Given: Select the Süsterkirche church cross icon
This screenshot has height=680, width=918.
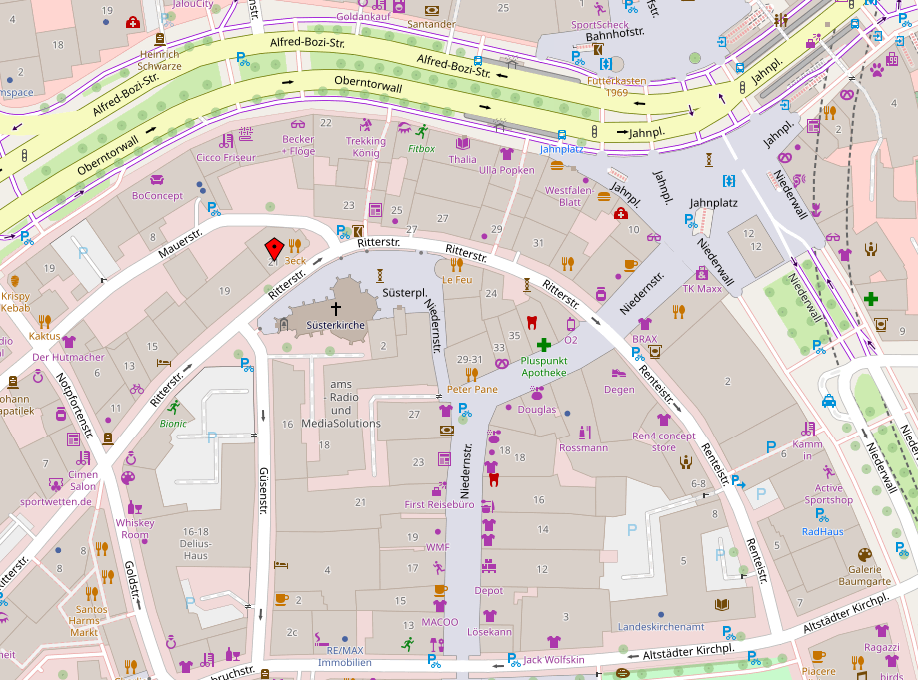Looking at the screenshot, I should point(335,309).
